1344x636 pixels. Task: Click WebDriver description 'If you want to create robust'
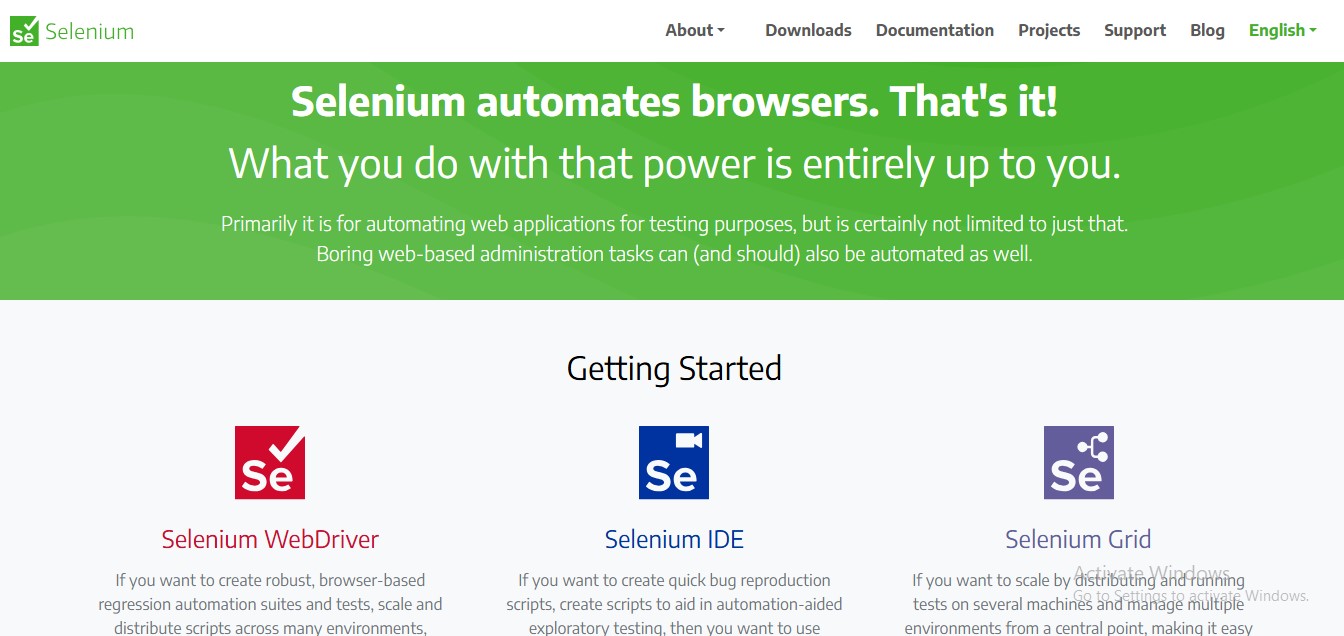click(x=270, y=580)
